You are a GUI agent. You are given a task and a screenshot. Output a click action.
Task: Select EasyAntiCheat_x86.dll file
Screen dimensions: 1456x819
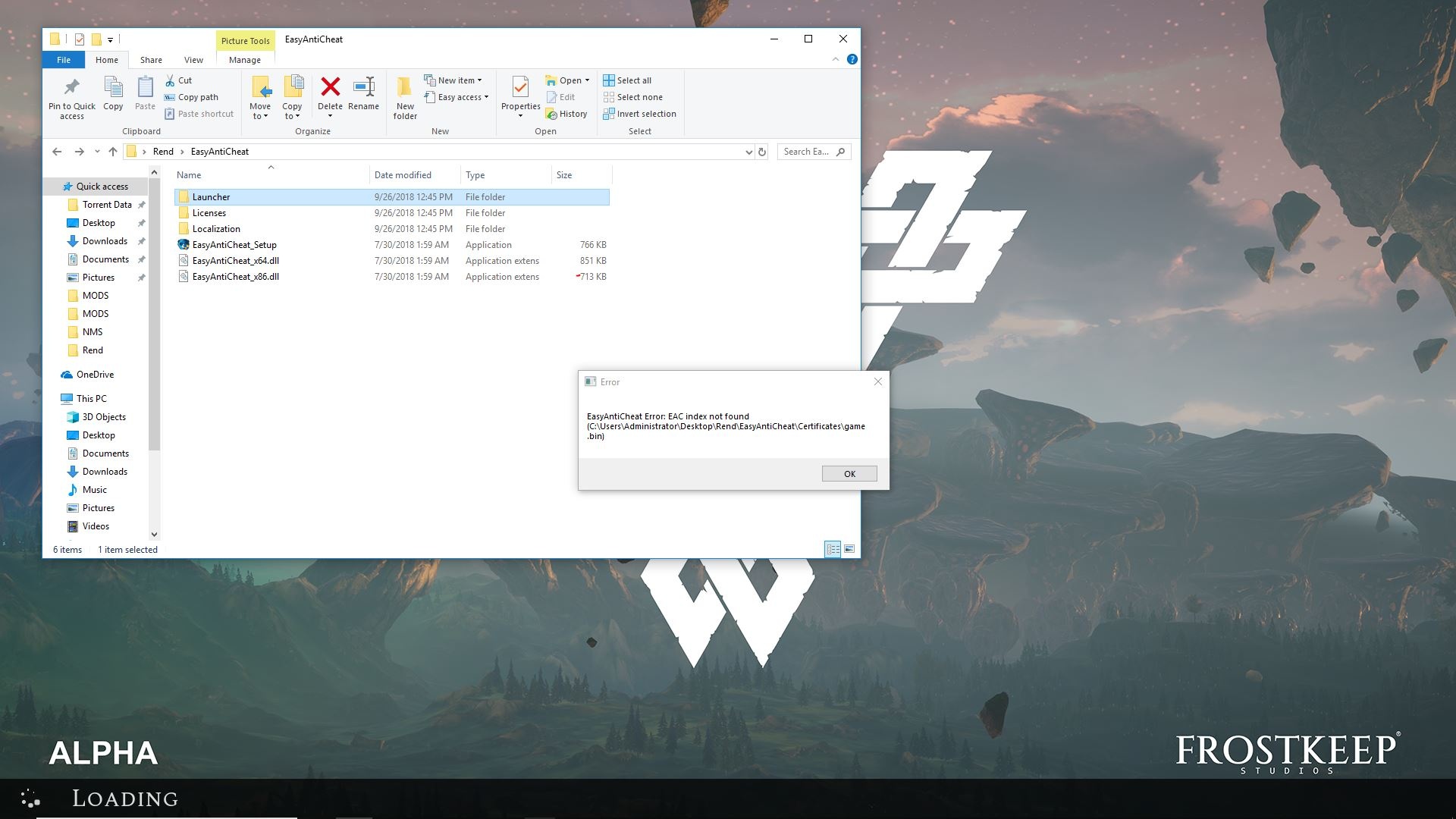pyautogui.click(x=391, y=277)
